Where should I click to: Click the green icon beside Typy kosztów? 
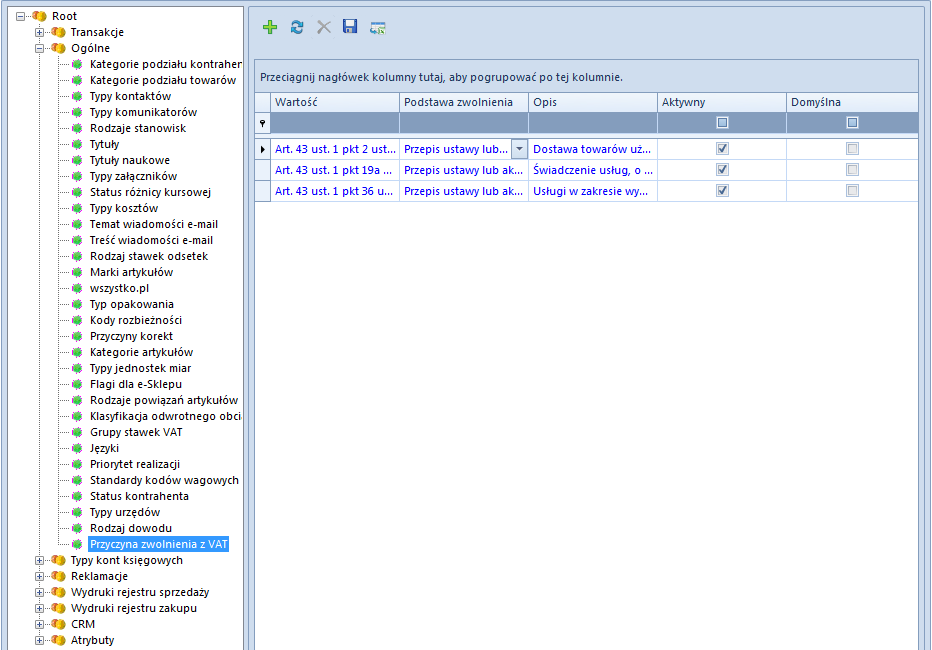point(77,209)
